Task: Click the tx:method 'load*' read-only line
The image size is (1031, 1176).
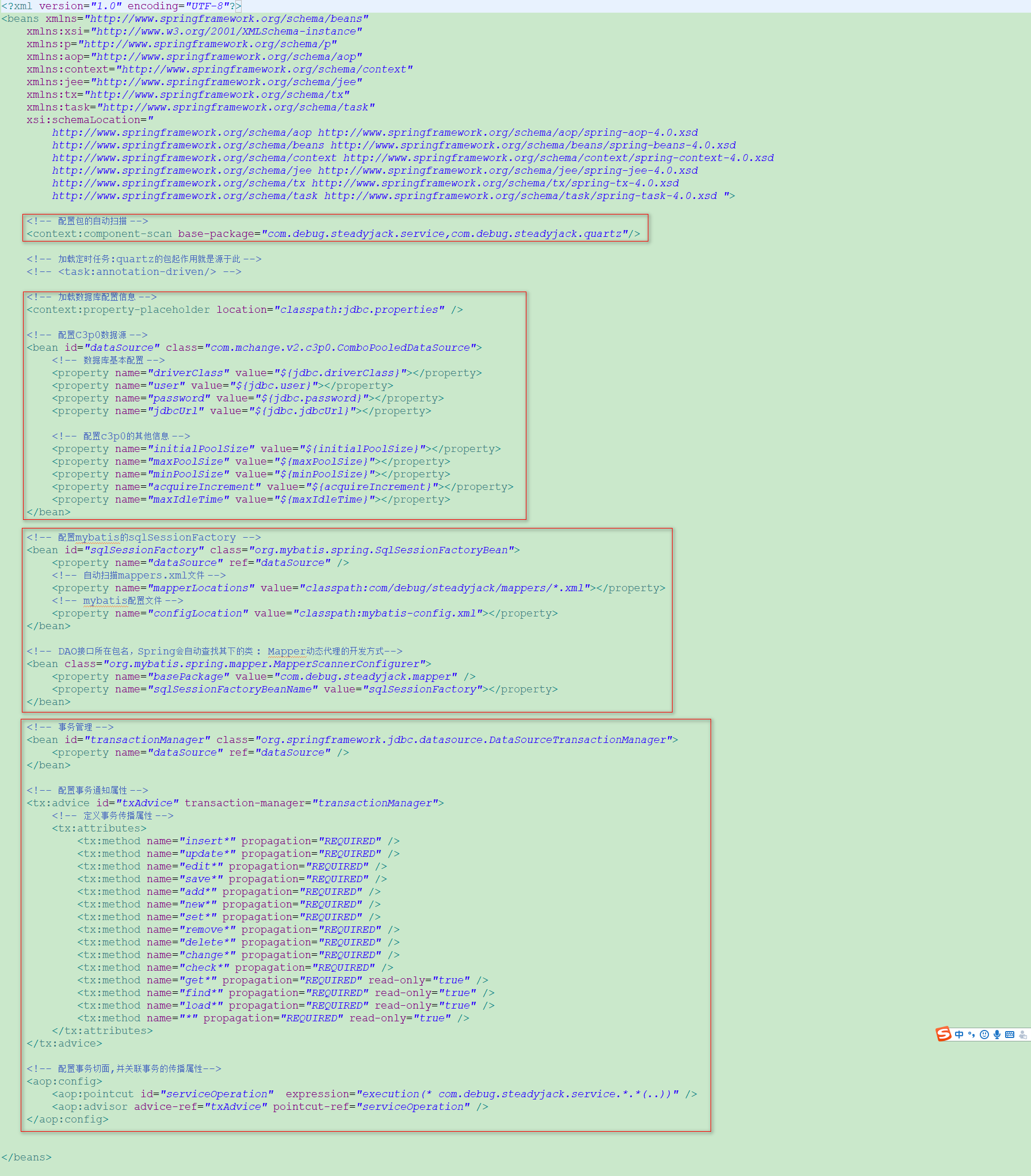Action: point(286,1006)
